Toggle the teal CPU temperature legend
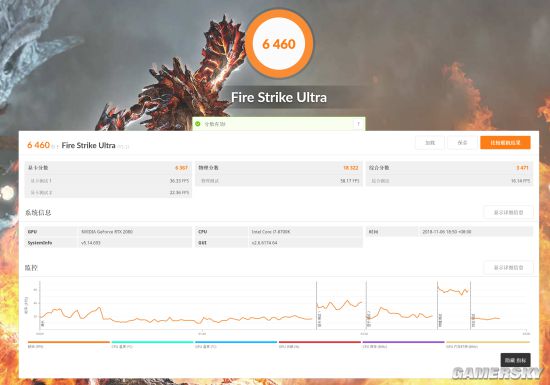550x385 pixels. (x=152, y=344)
